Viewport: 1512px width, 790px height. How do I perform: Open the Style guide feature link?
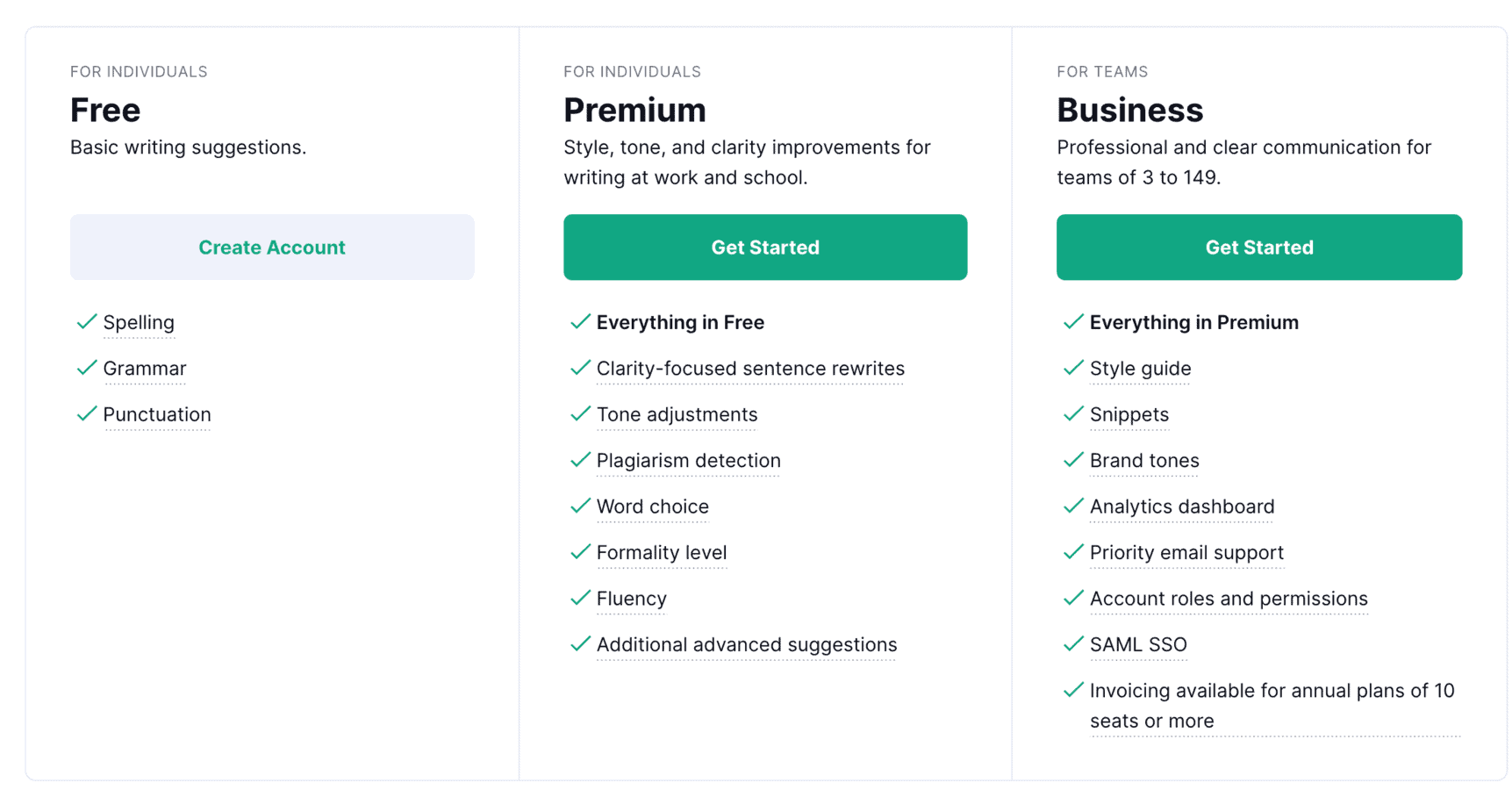(x=1140, y=369)
